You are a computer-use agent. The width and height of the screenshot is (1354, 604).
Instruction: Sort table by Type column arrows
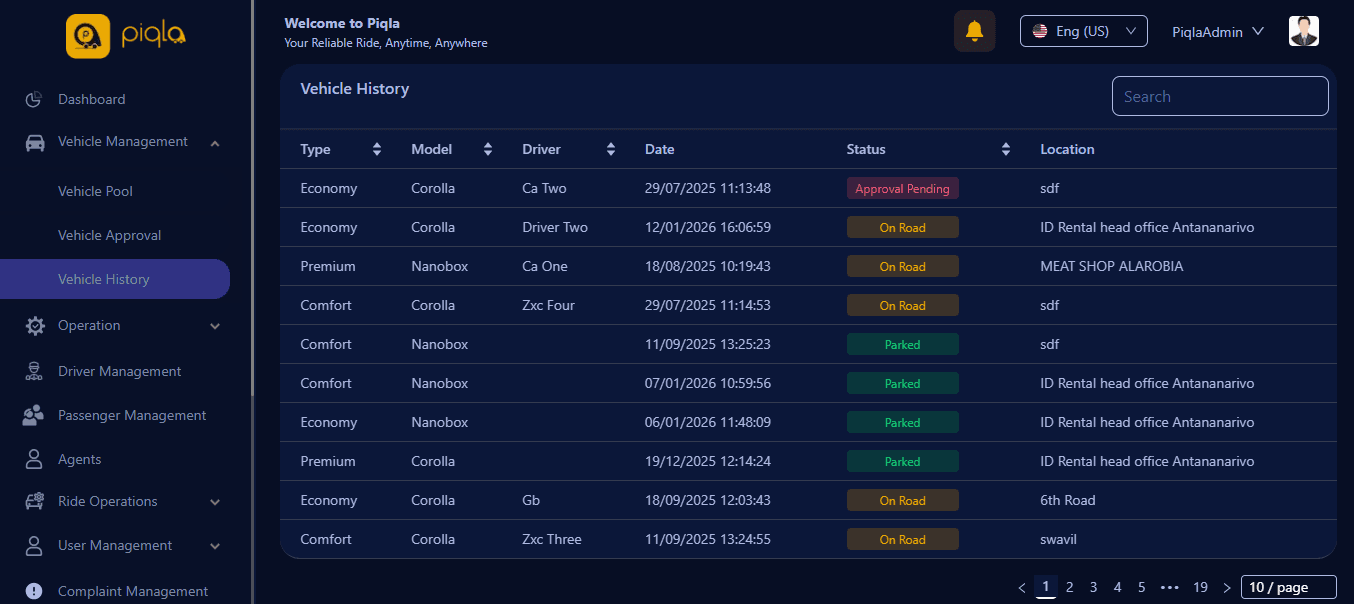377,149
